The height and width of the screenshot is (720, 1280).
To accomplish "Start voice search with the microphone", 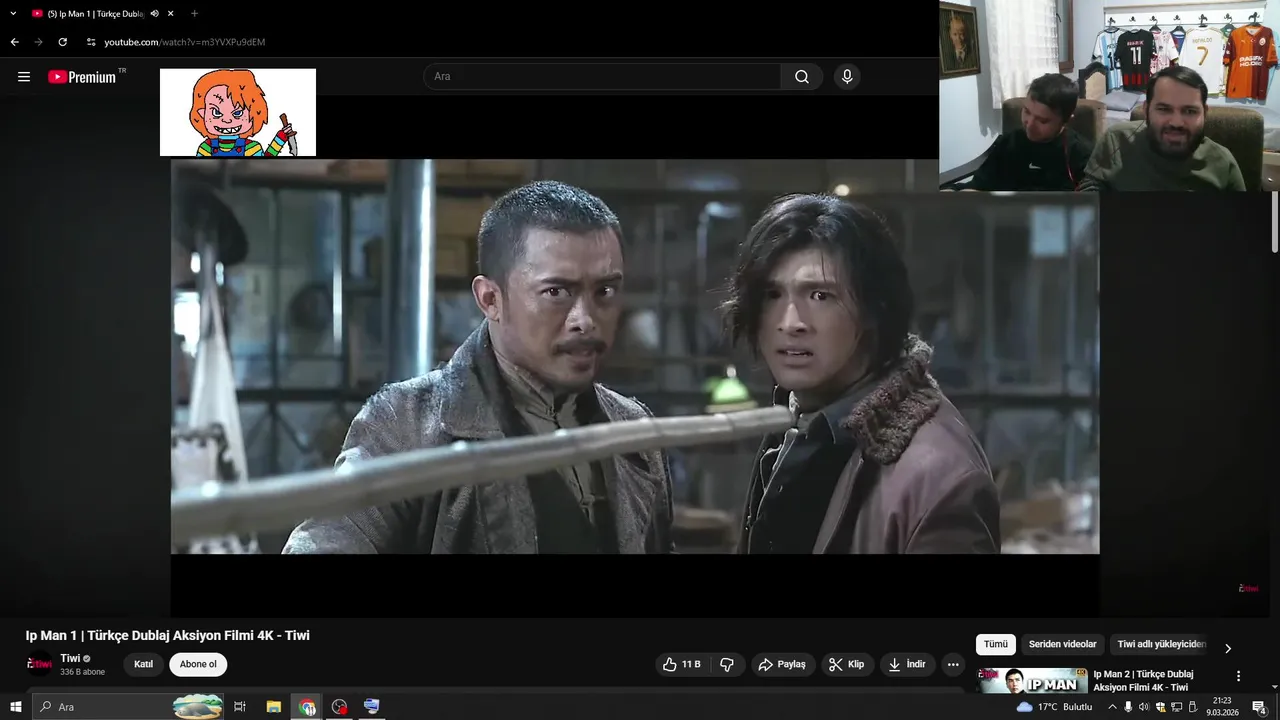I will (x=847, y=77).
